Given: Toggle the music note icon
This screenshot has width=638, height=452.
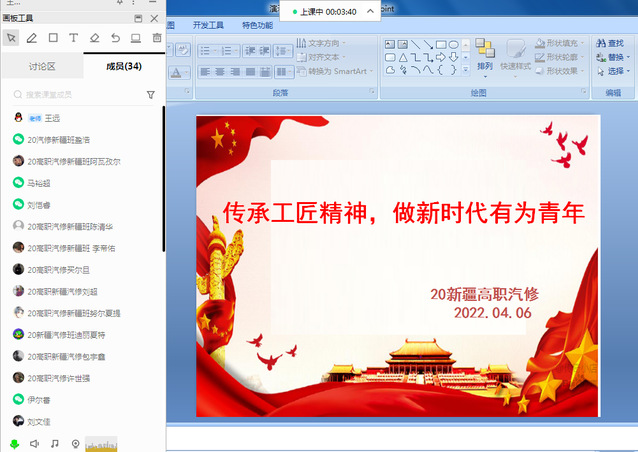Looking at the screenshot, I should pos(55,443).
